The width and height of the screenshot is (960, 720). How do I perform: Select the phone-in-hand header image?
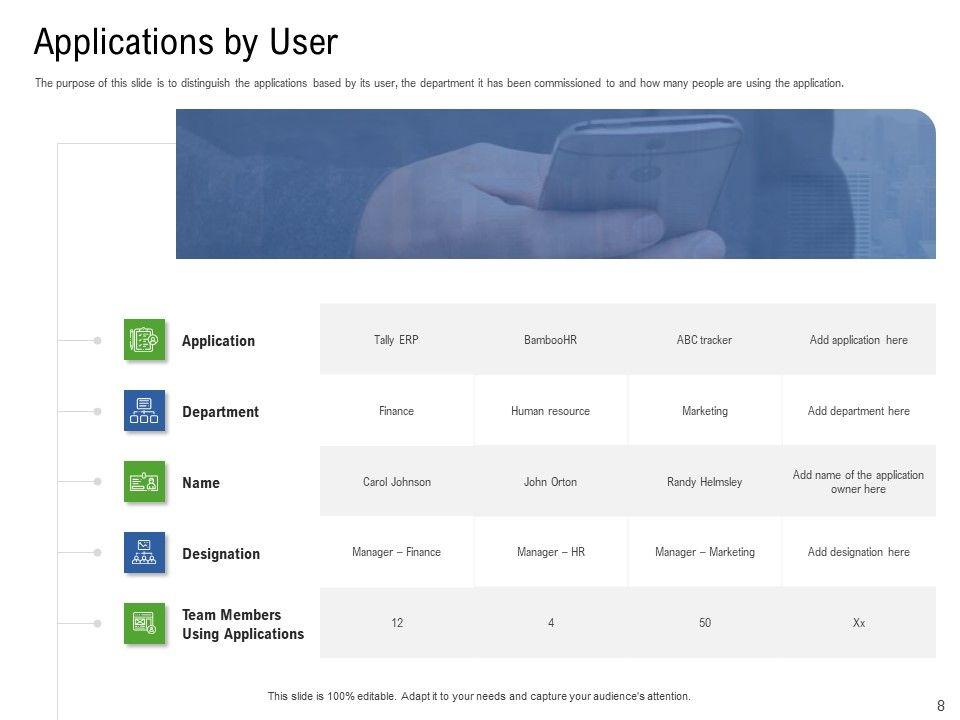coord(555,184)
